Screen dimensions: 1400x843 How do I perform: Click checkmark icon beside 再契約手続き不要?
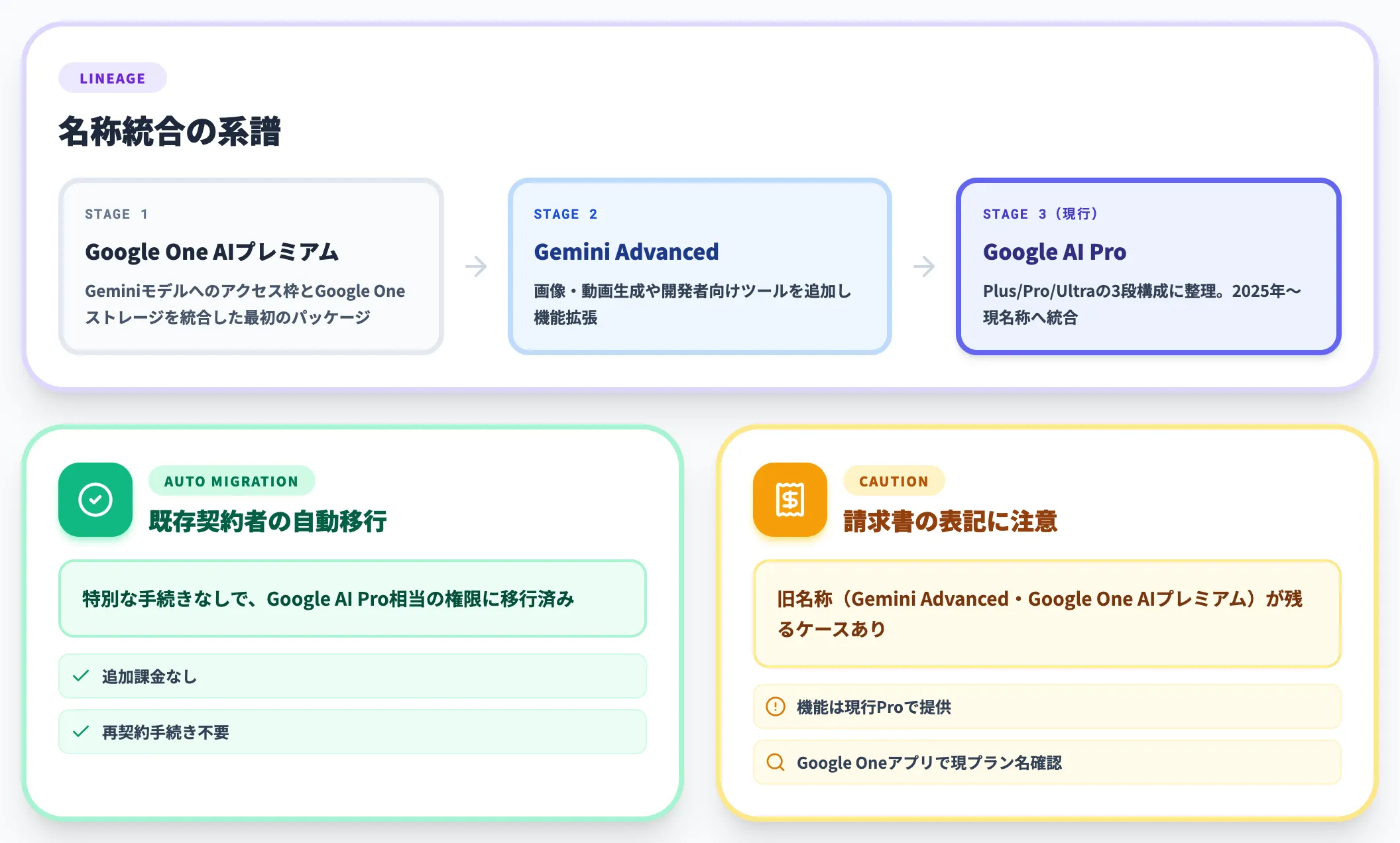(x=81, y=732)
